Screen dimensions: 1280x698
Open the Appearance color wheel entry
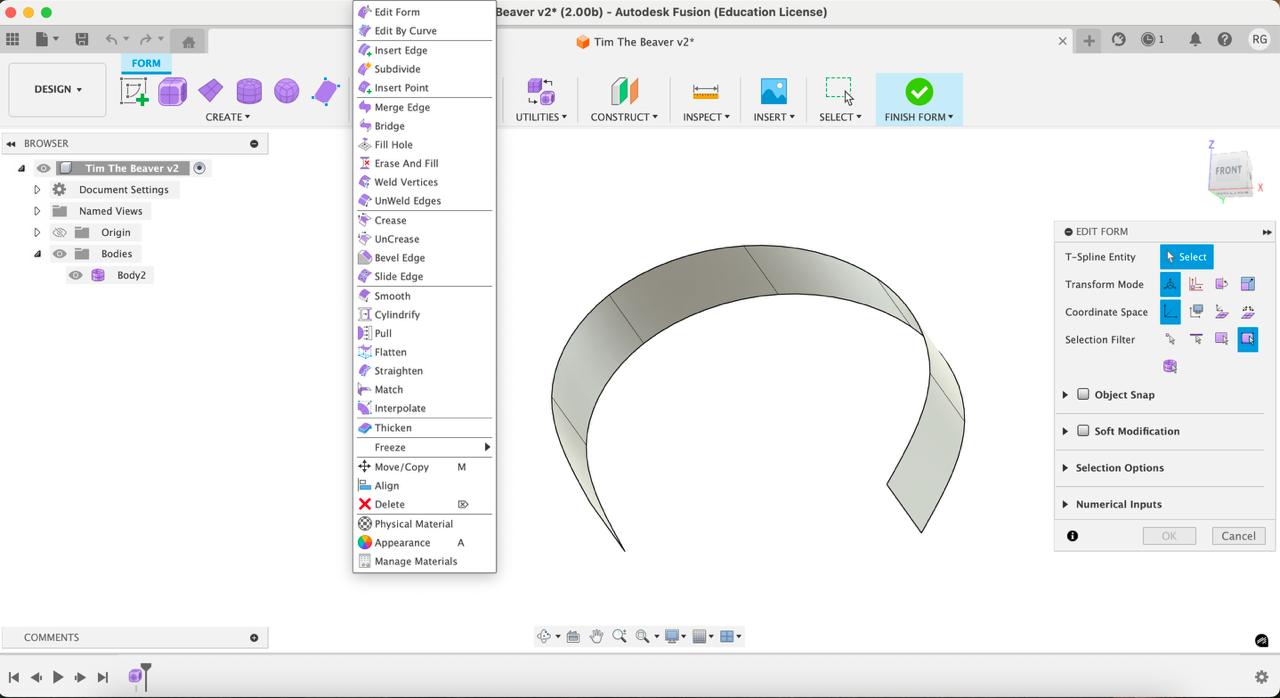click(402, 543)
